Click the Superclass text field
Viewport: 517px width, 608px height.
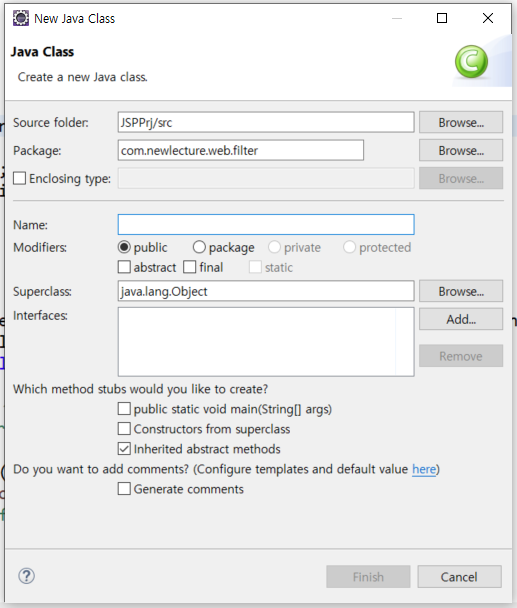(x=266, y=291)
